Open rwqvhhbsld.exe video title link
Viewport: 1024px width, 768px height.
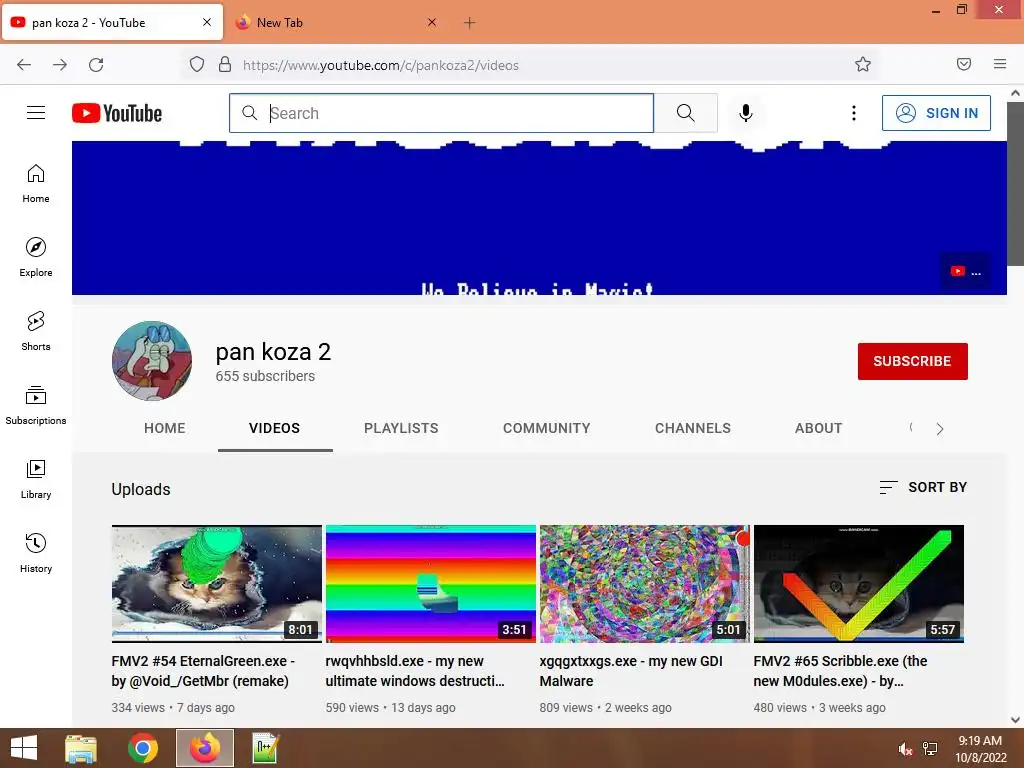click(415, 671)
